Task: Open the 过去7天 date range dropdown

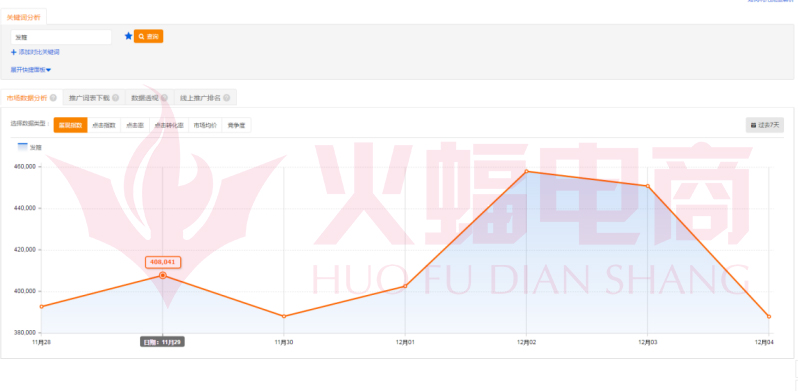Action: (x=765, y=125)
